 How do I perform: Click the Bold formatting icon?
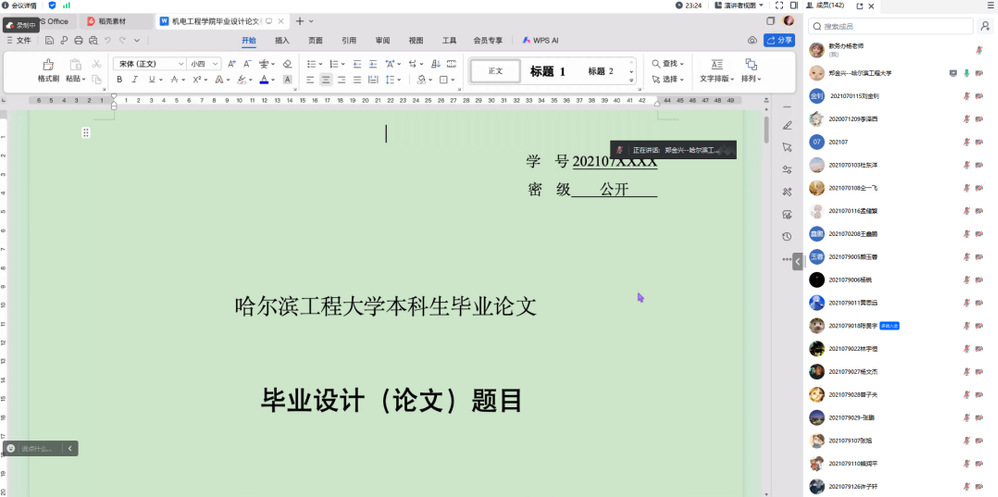tap(120, 80)
